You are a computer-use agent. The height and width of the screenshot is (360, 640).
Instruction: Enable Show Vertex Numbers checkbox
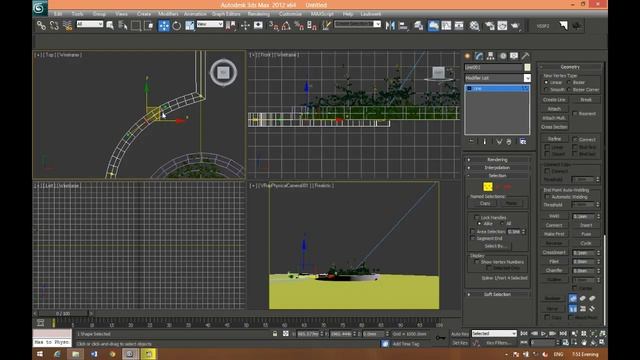[476, 262]
